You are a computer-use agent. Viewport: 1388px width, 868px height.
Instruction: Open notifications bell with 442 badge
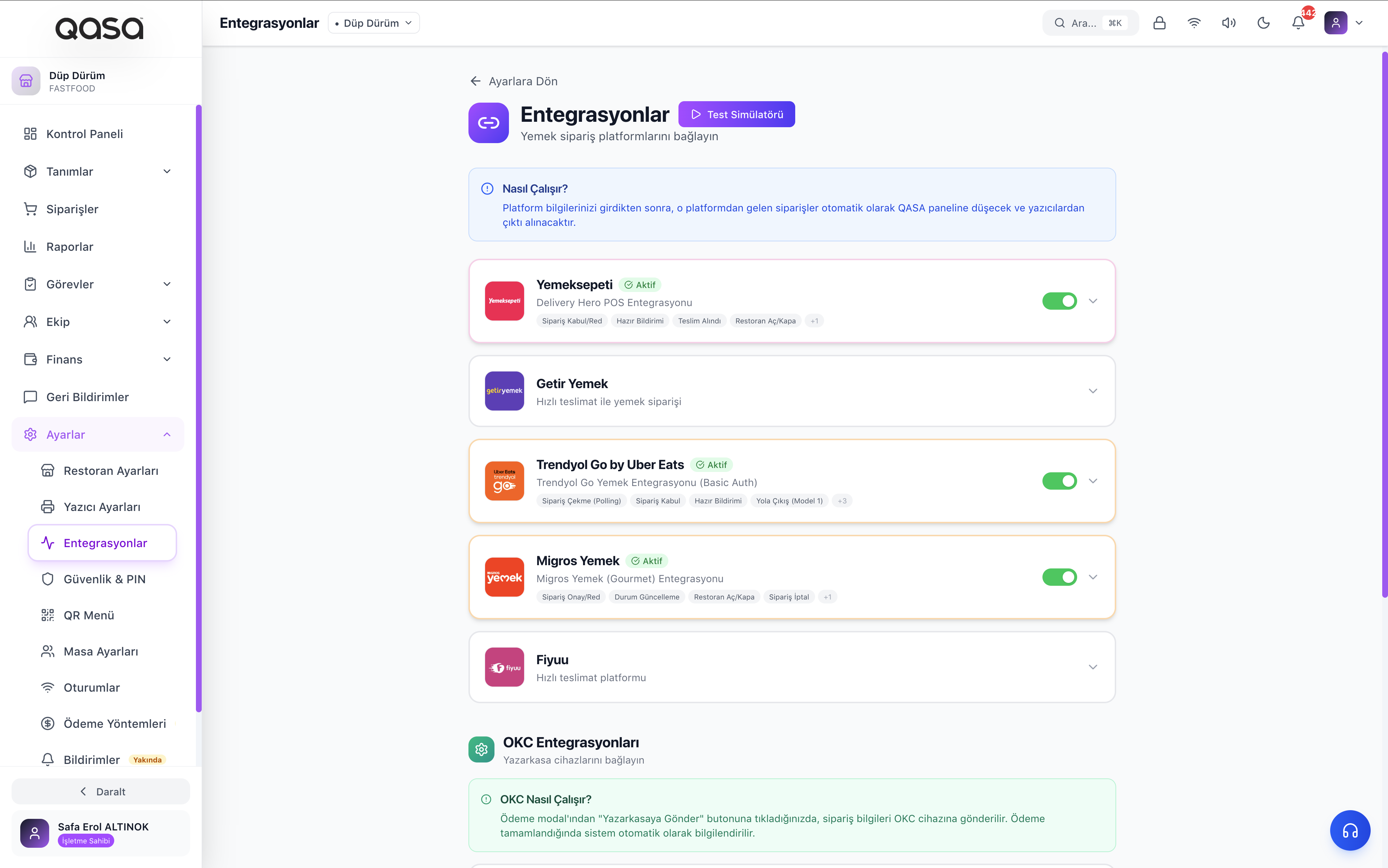click(1298, 23)
